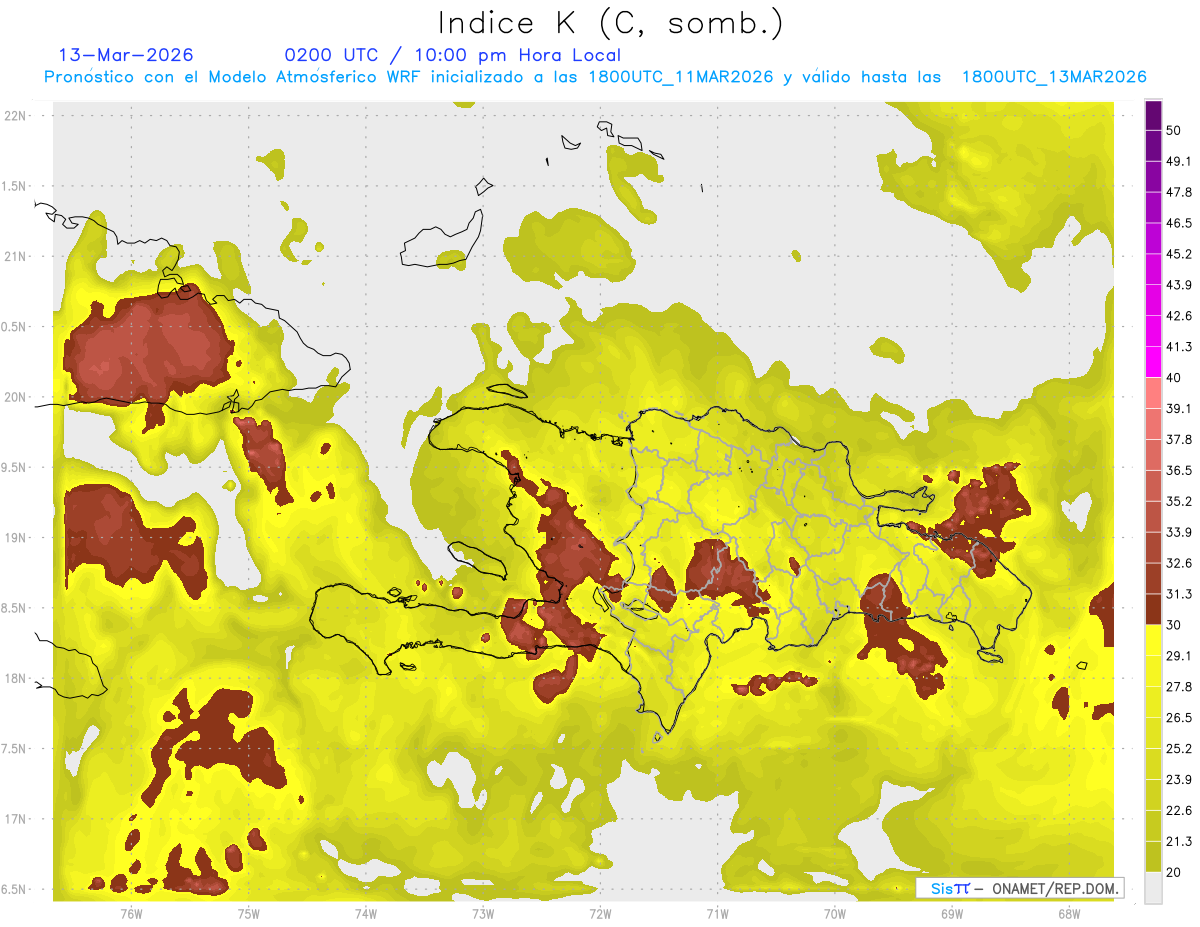Click the '74W' longitude label
The height and width of the screenshot is (927, 1200).
click(x=365, y=913)
